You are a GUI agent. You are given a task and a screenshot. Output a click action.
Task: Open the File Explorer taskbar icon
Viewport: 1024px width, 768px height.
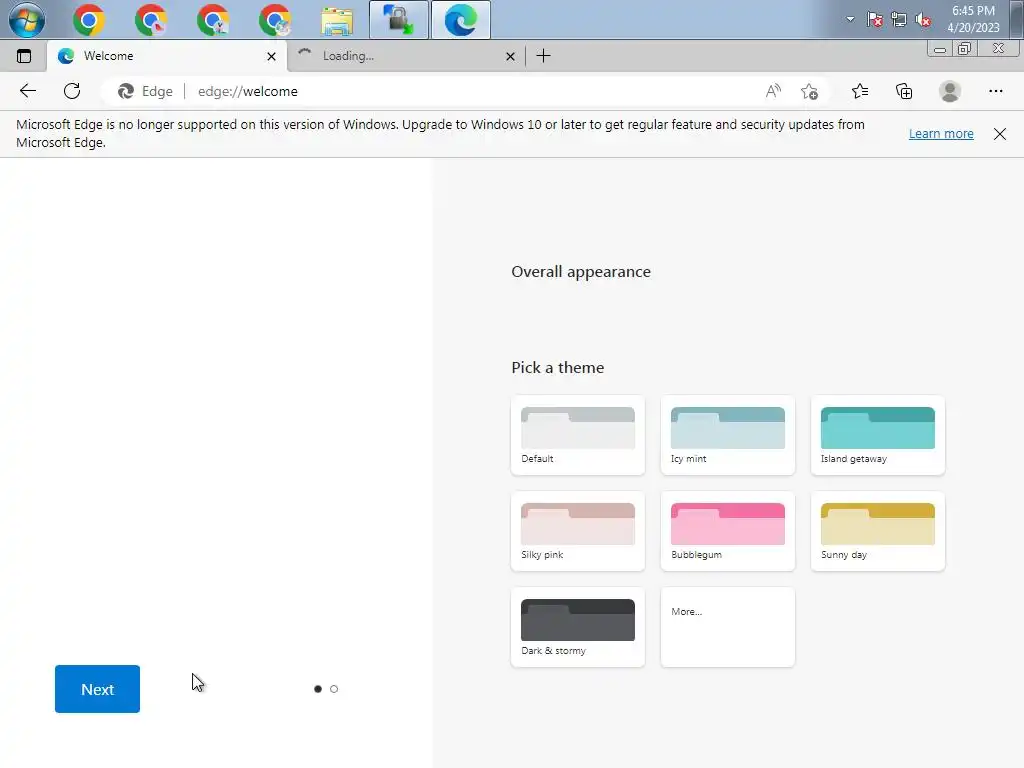click(x=337, y=21)
